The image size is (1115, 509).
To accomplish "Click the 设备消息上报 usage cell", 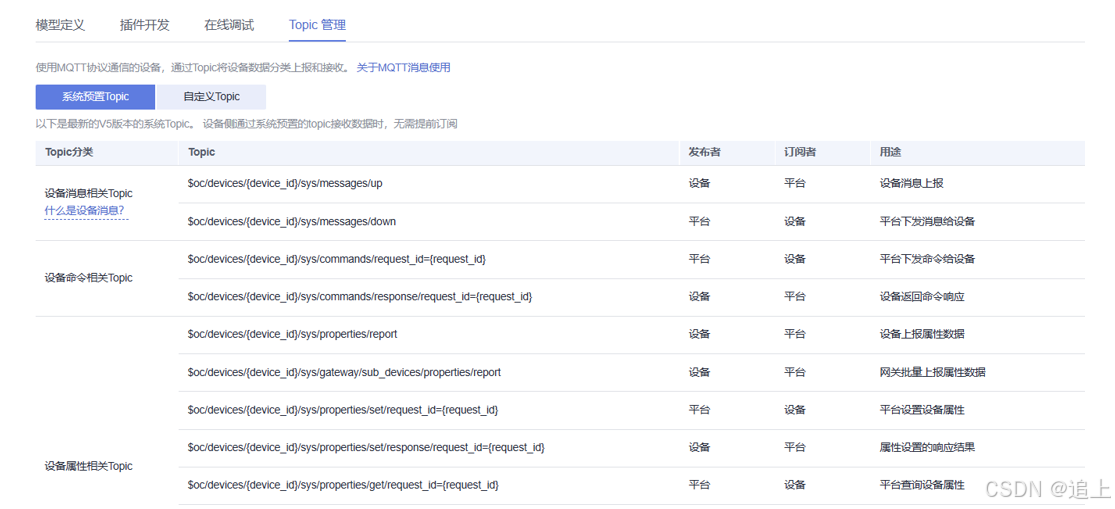I will click(912, 183).
